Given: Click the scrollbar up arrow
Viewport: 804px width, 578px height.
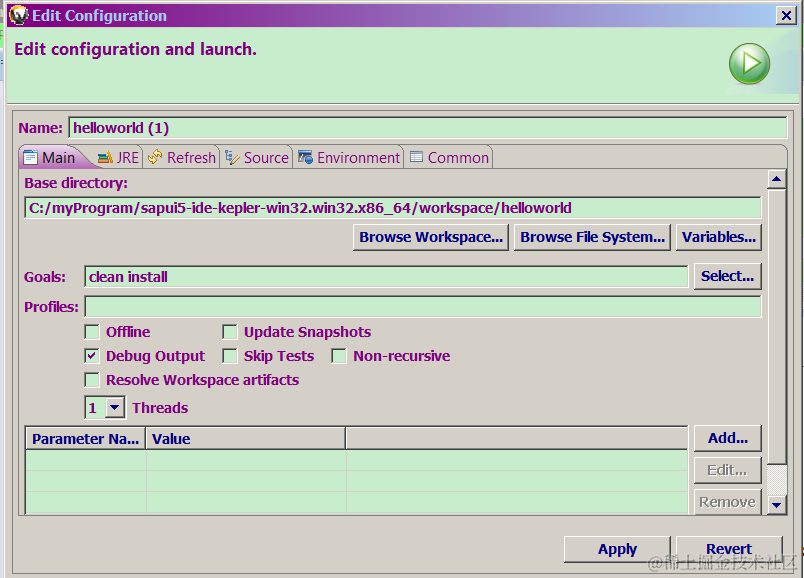Looking at the screenshot, I should tap(776, 179).
